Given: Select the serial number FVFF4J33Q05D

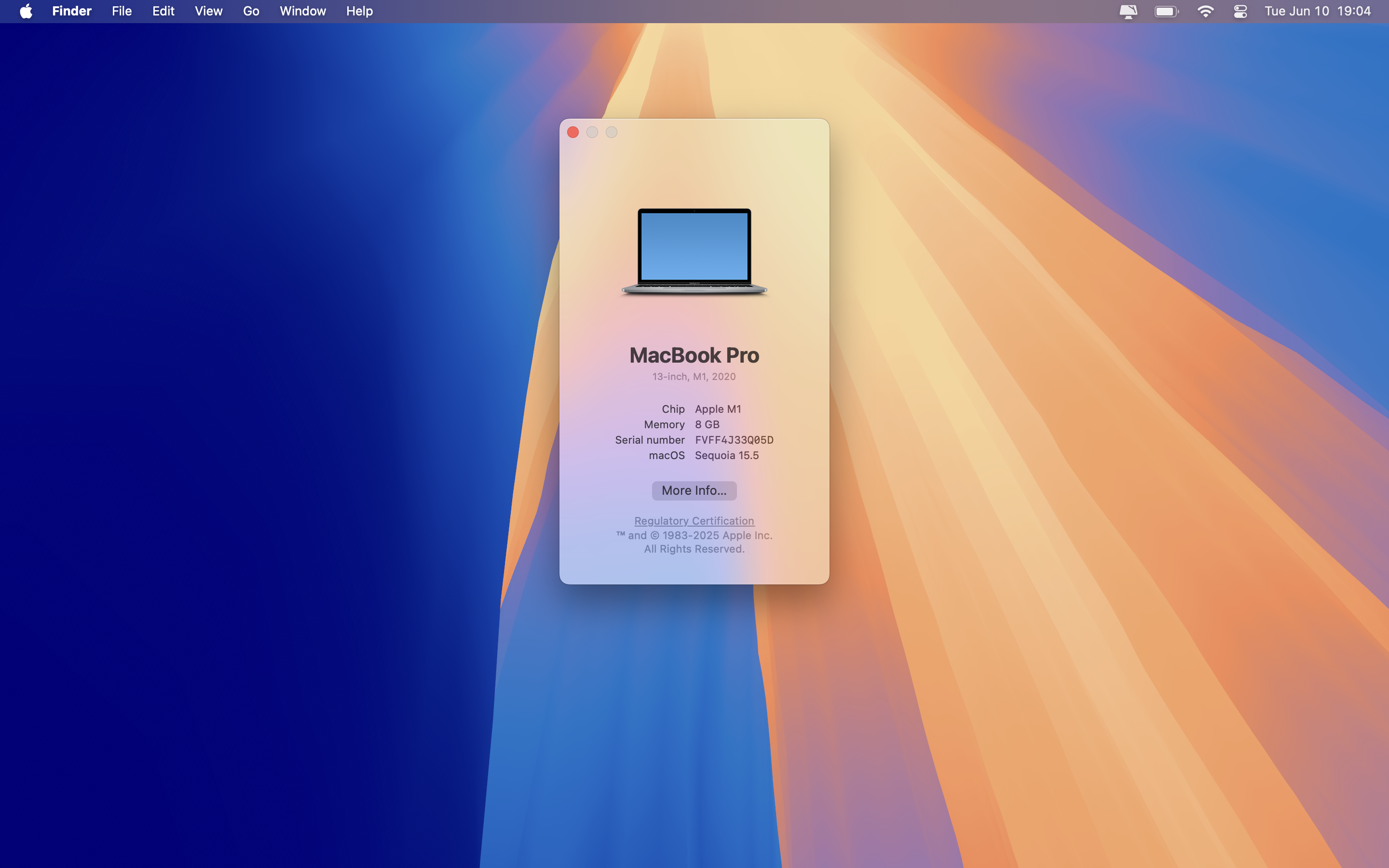Looking at the screenshot, I should (734, 440).
